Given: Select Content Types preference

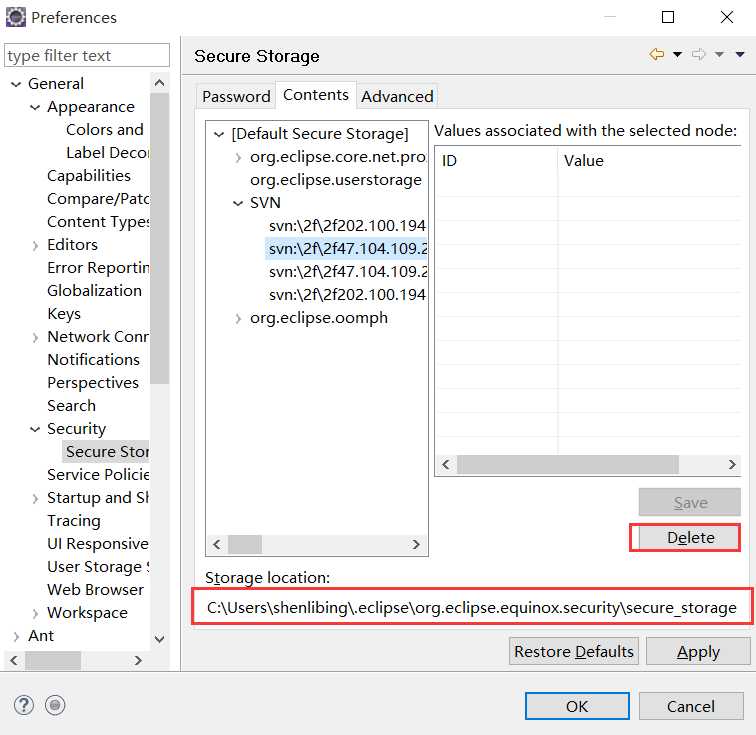Looking at the screenshot, I should [98, 222].
